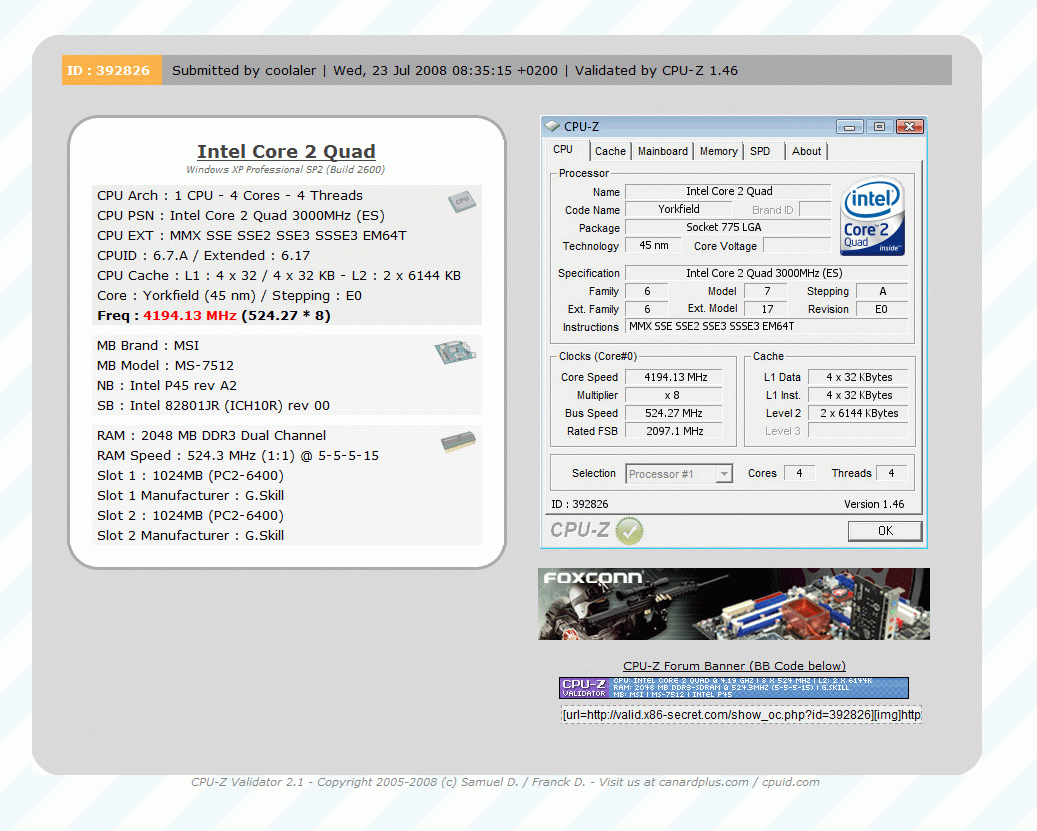Click the 'CPUID : 6.7.A / Extended : 6.17' line

click(204, 256)
